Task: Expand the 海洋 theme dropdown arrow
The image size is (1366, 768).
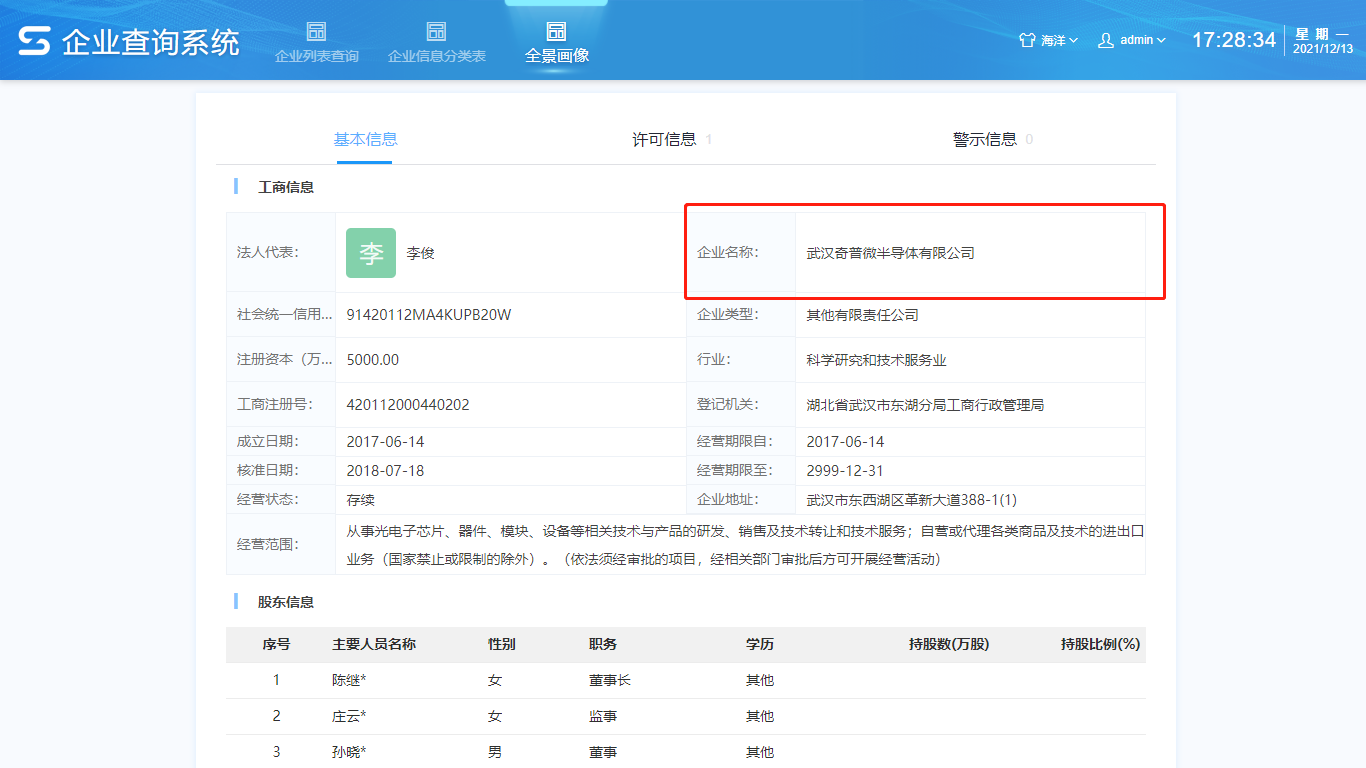Action: pyautogui.click(x=1073, y=40)
